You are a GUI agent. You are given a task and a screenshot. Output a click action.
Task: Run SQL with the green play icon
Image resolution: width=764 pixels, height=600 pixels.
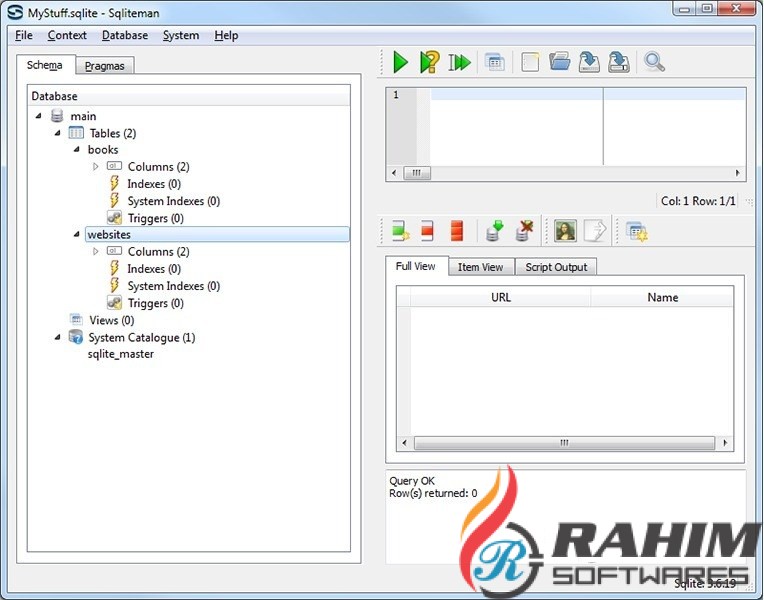point(400,62)
